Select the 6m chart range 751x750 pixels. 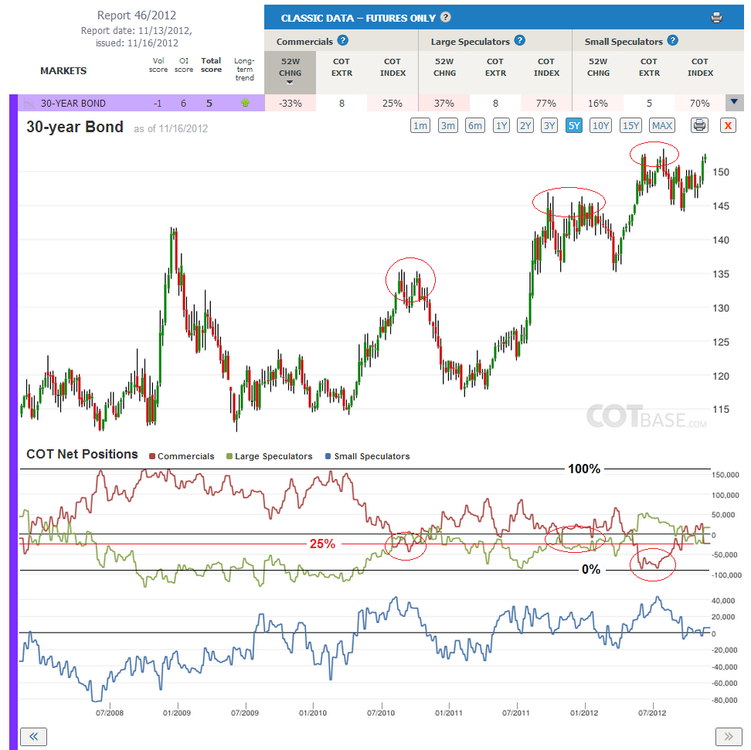475,125
